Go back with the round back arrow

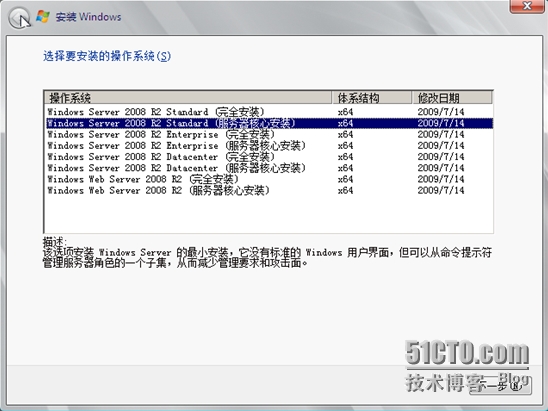[19, 17]
